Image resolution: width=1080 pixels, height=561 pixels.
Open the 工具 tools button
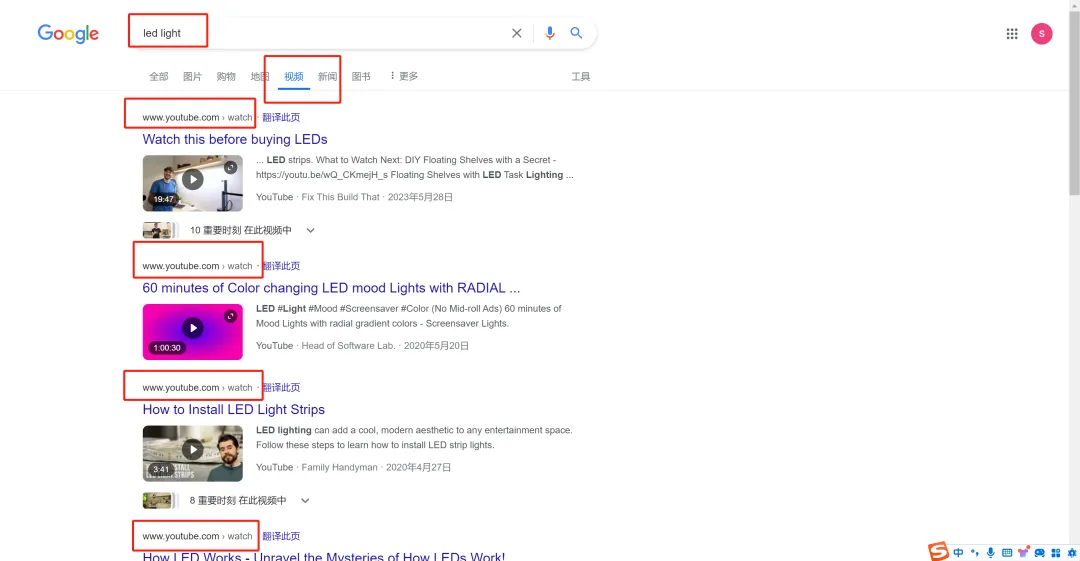coord(581,76)
